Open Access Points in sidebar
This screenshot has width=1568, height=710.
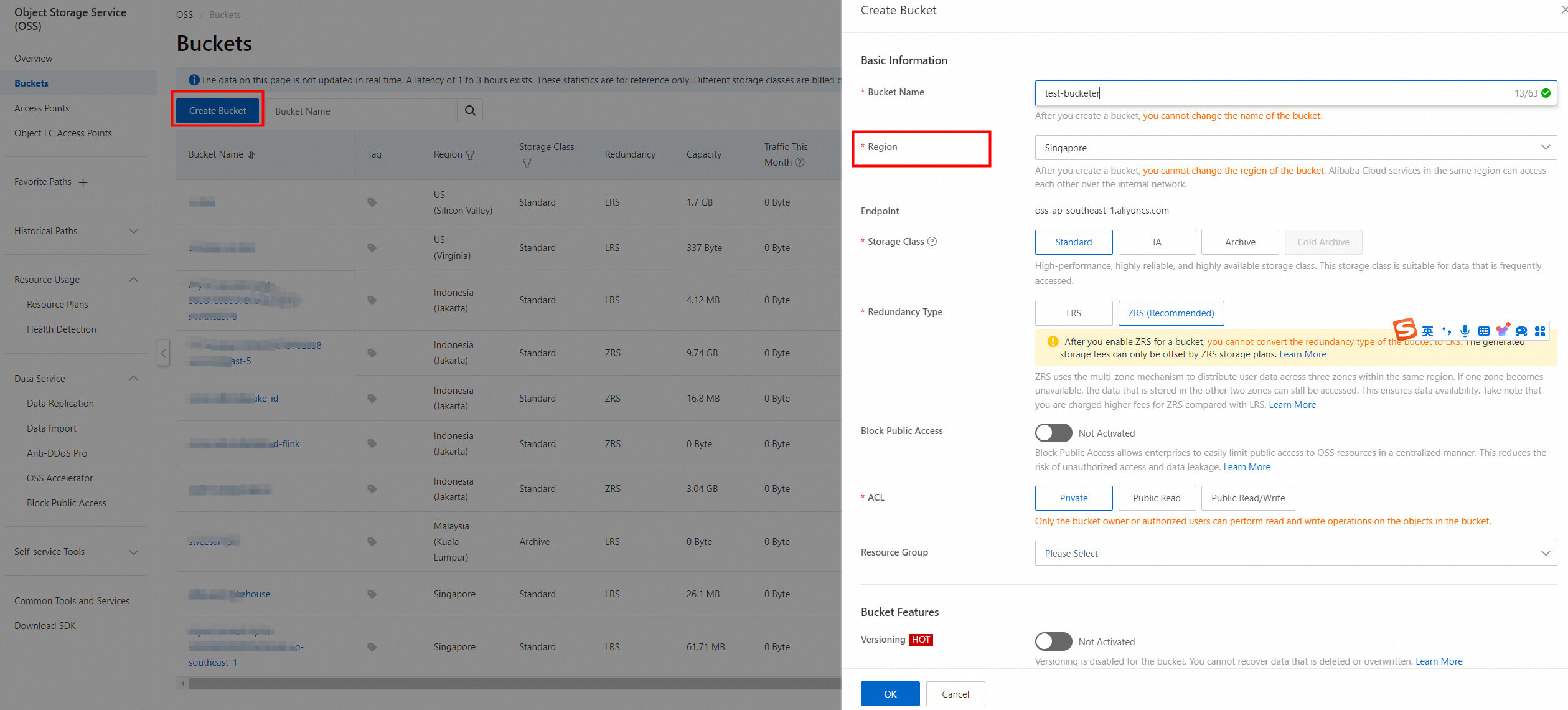pos(42,108)
